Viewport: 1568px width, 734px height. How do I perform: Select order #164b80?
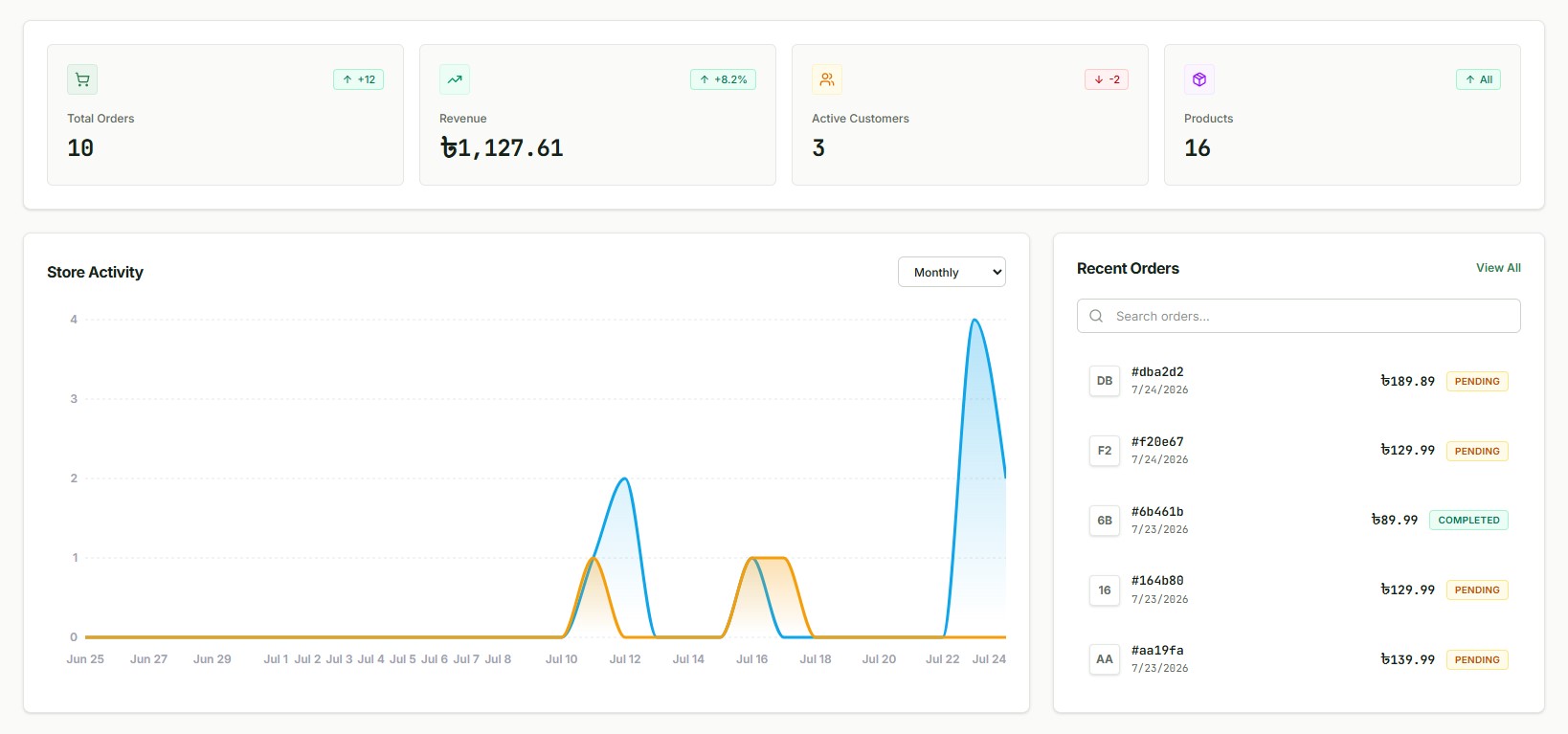[1298, 590]
